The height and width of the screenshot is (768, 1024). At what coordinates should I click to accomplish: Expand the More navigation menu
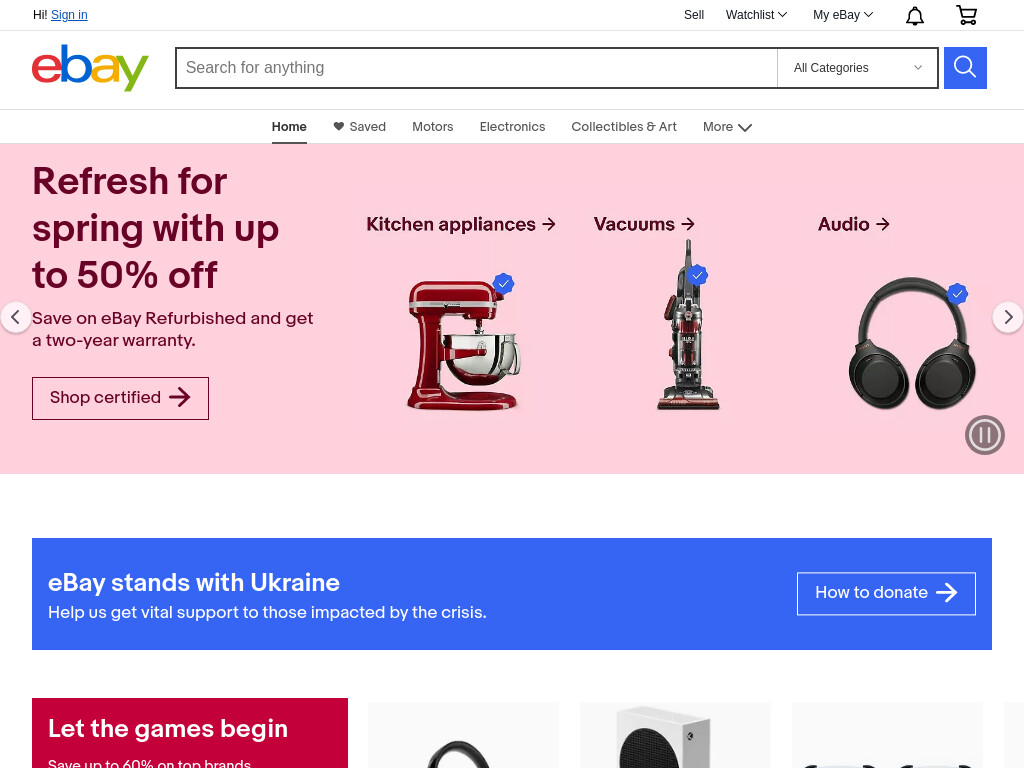(727, 127)
